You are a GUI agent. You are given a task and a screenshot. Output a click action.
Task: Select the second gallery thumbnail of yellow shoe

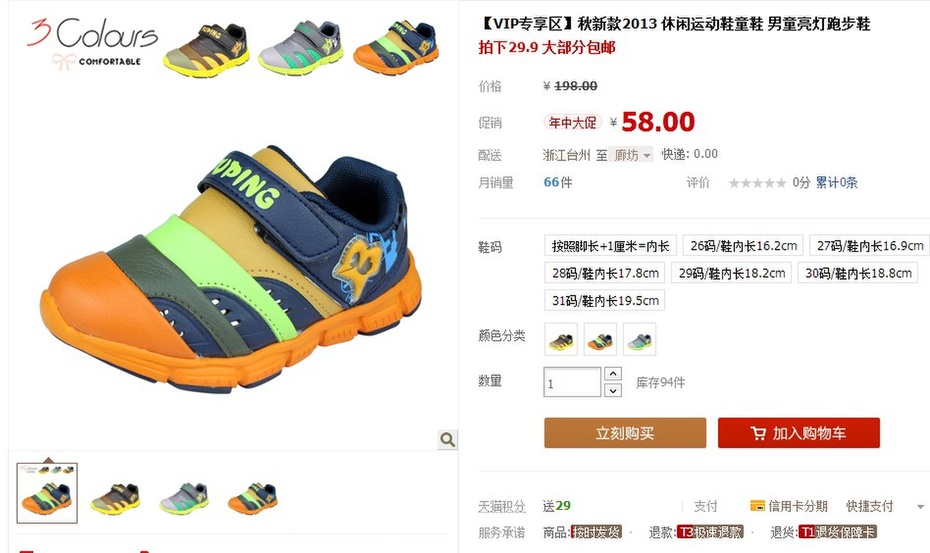(116, 497)
